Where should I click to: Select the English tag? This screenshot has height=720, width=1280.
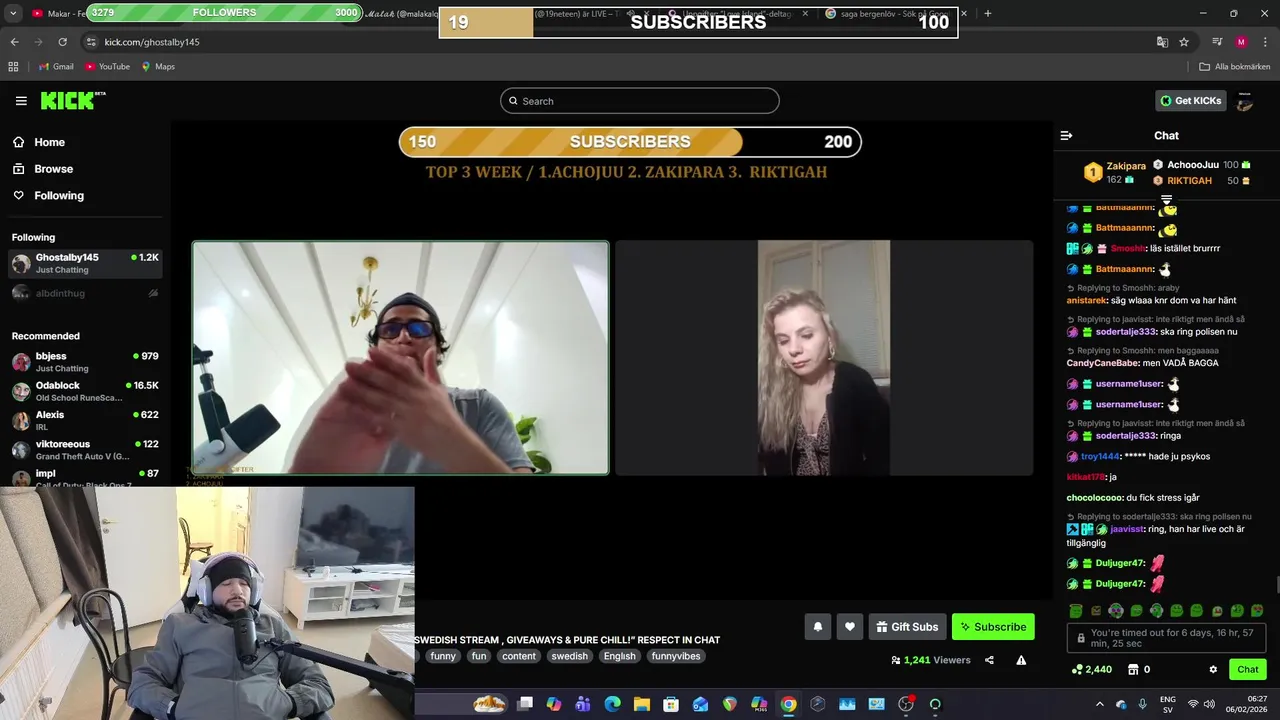click(x=619, y=656)
